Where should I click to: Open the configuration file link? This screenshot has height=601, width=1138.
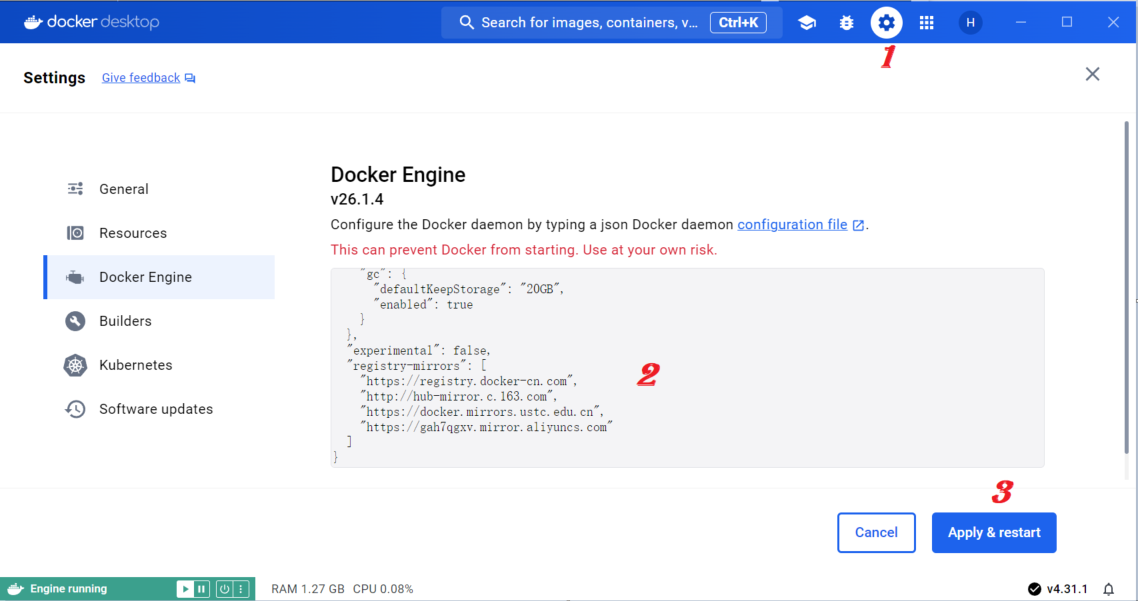[793, 225]
